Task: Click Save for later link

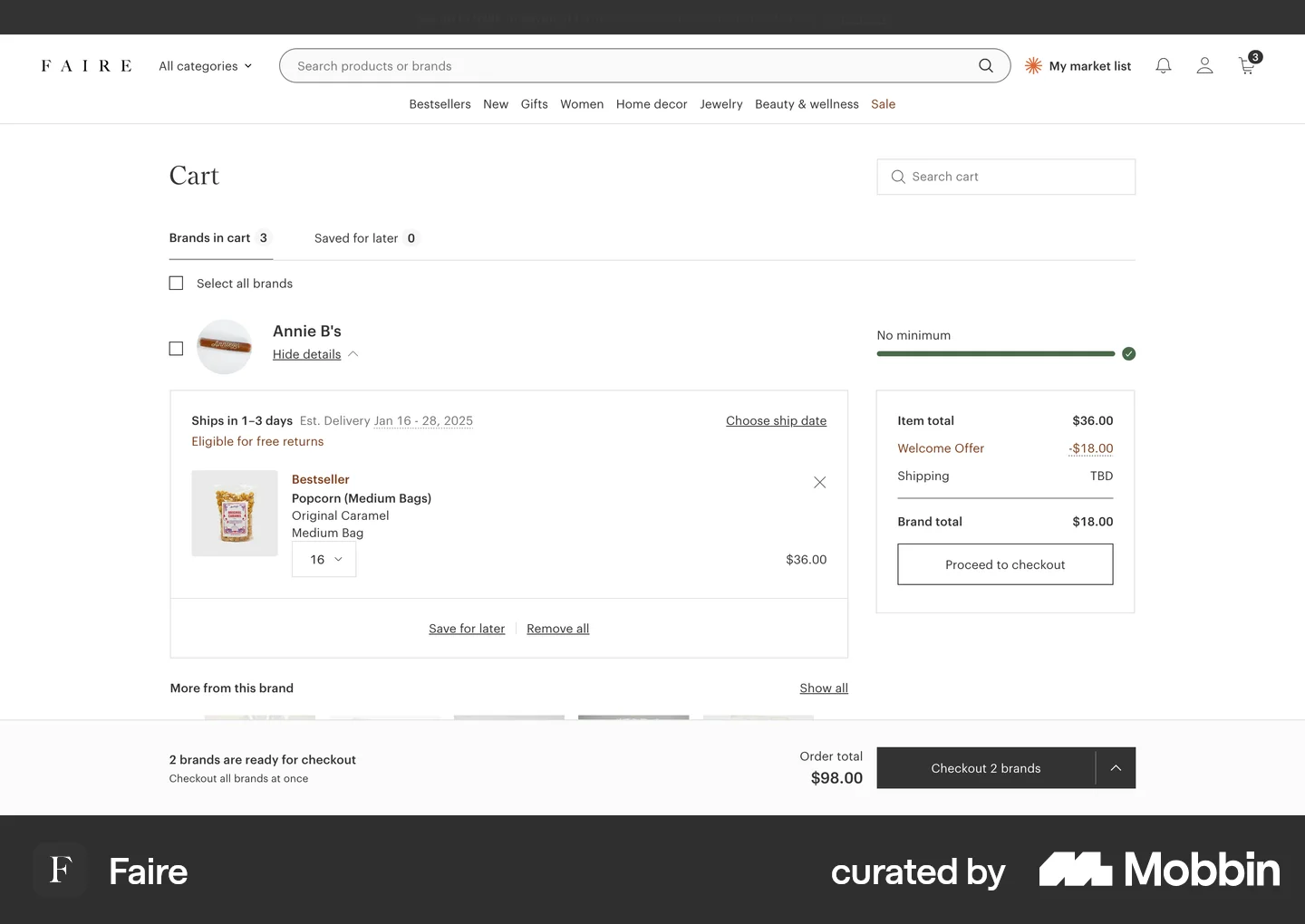Action: click(x=467, y=629)
